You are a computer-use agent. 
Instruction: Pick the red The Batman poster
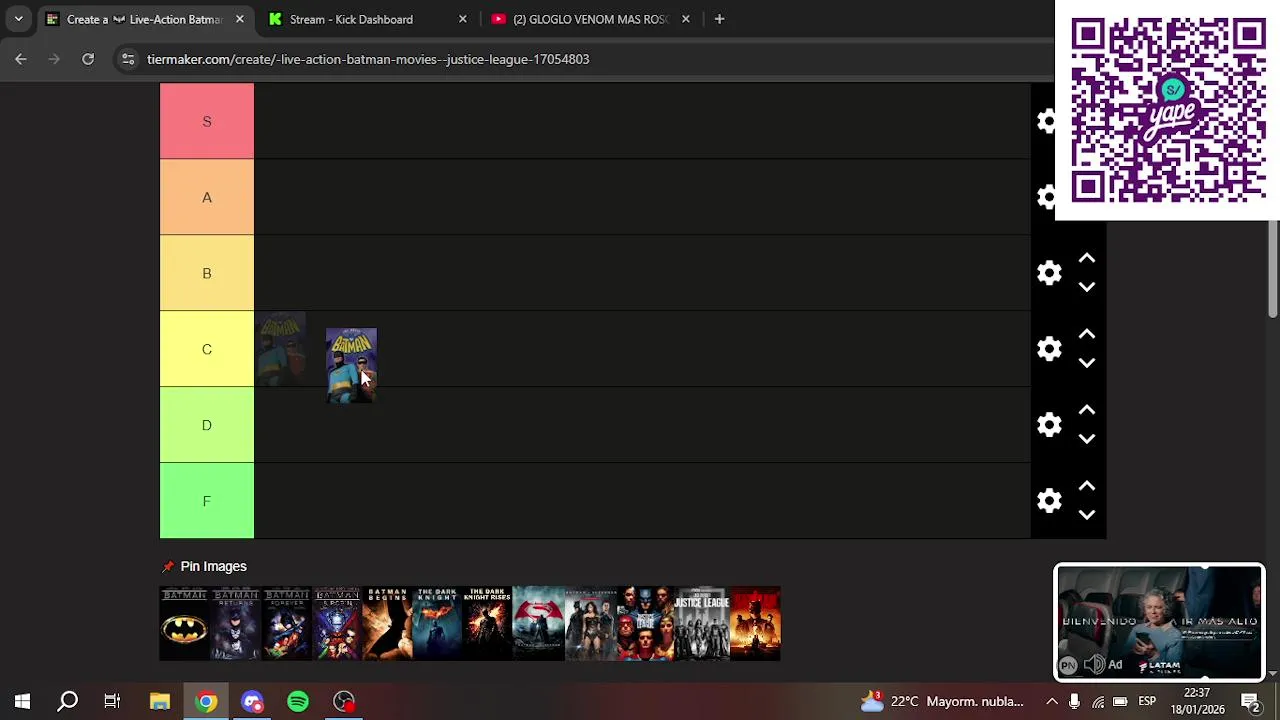coord(755,624)
